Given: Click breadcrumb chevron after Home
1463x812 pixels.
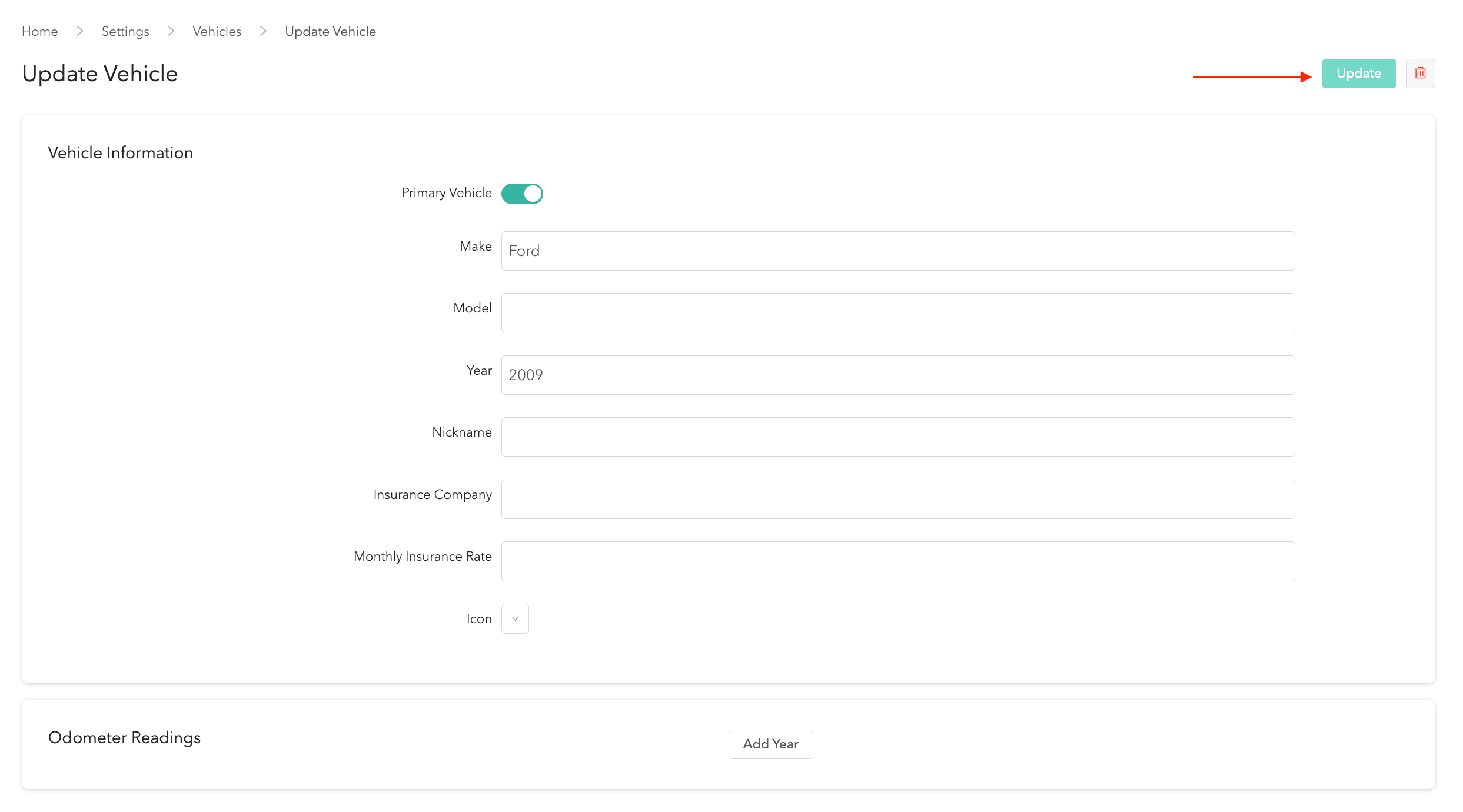Looking at the screenshot, I should point(80,31).
